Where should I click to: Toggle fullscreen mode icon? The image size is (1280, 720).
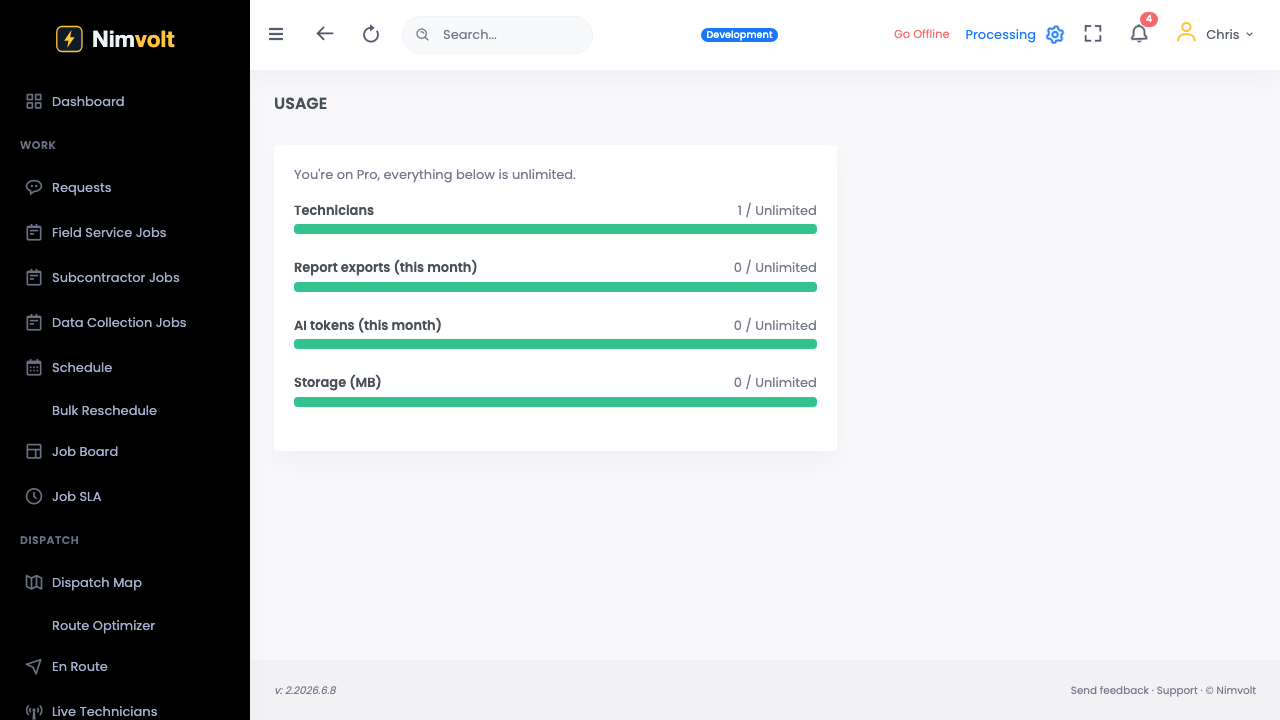[x=1093, y=34]
